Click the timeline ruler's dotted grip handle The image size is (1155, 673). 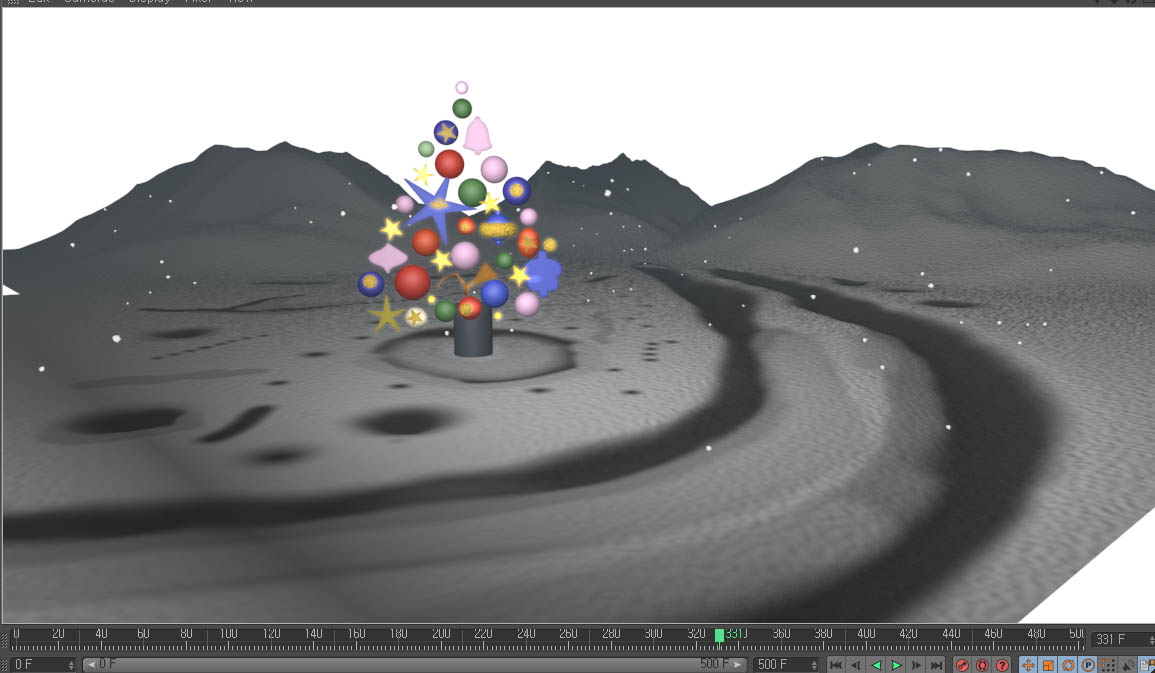[4, 639]
